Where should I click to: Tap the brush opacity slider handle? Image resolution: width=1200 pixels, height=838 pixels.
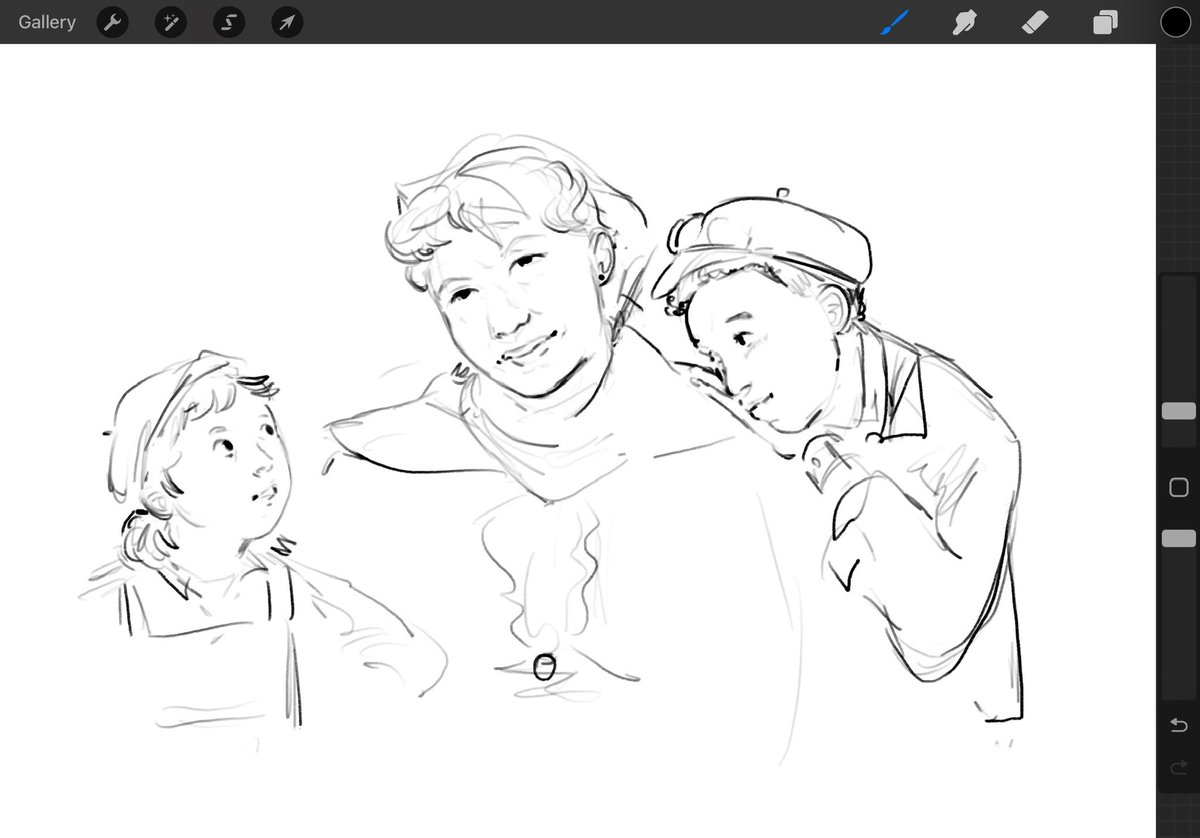pyautogui.click(x=1178, y=538)
